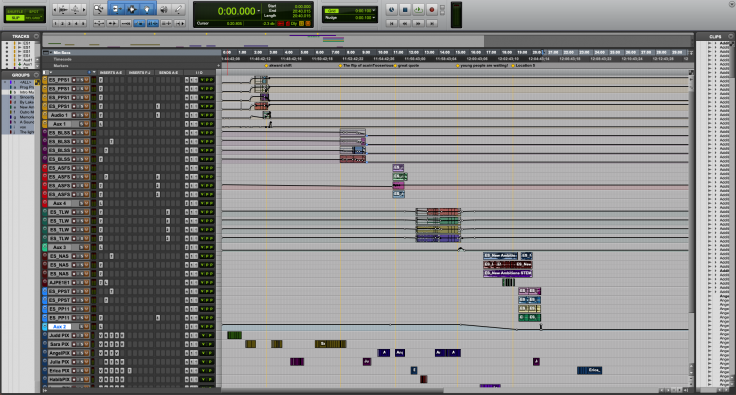Select the Pencil tool
This screenshot has width=736, height=395.
tap(178, 9)
